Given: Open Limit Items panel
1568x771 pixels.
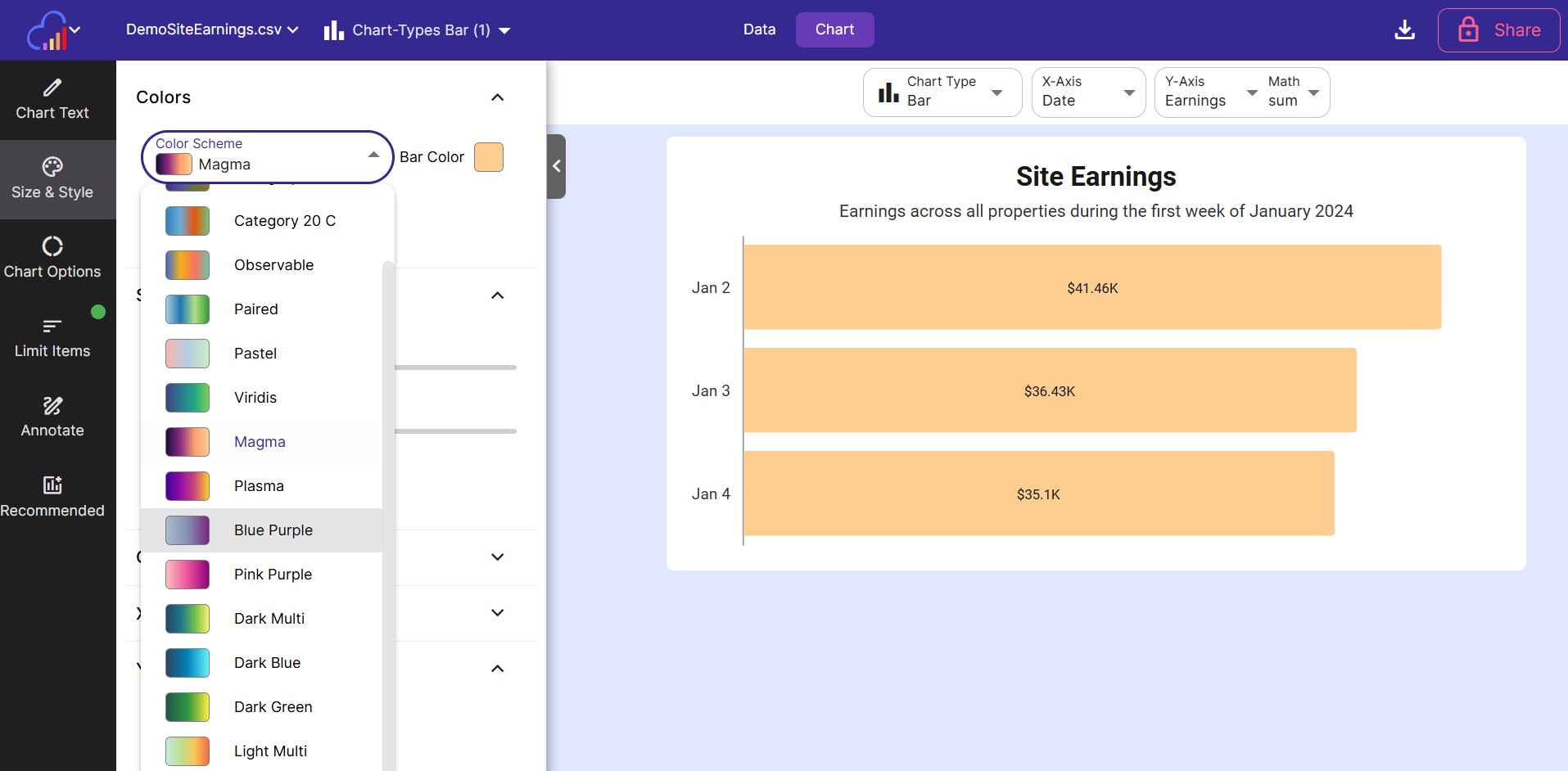Looking at the screenshot, I should pyautogui.click(x=52, y=338).
